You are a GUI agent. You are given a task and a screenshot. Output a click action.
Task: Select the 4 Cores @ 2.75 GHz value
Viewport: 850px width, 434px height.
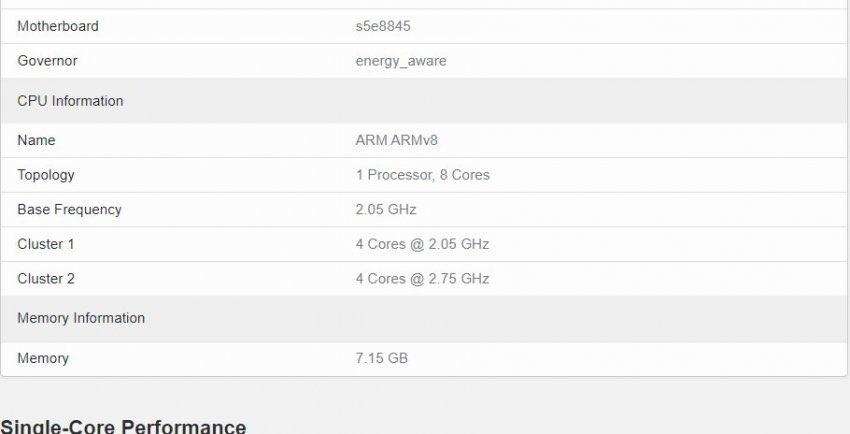[422, 279]
